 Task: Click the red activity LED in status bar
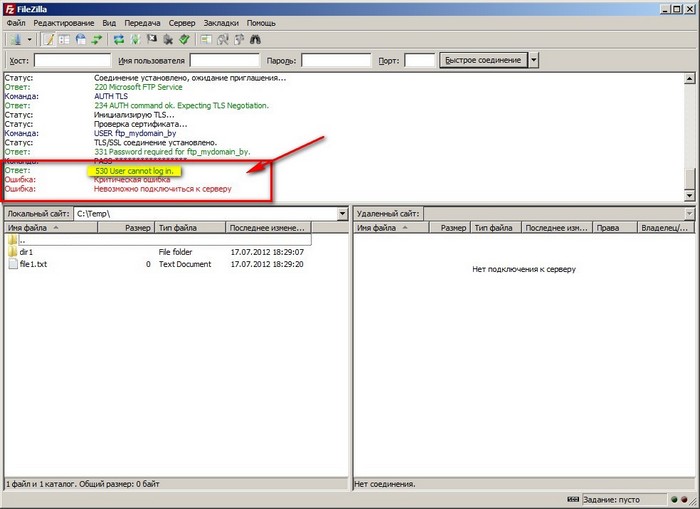(x=684, y=500)
